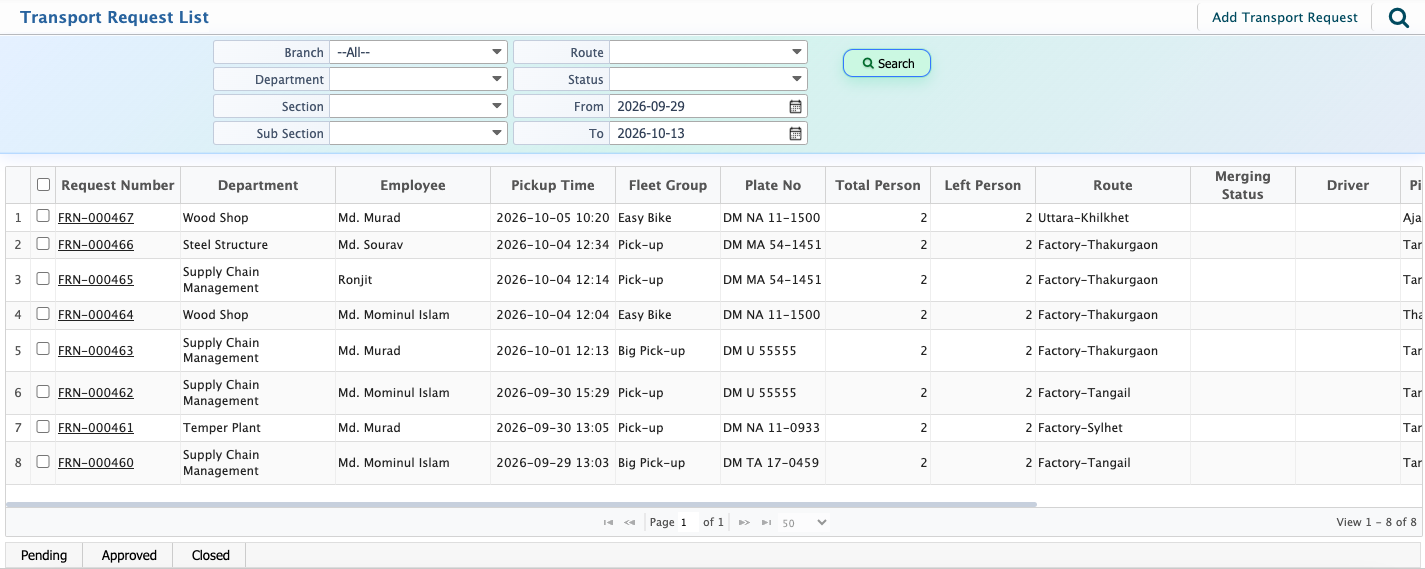Sort by Total Person column header
The image size is (1425, 569).
878,185
